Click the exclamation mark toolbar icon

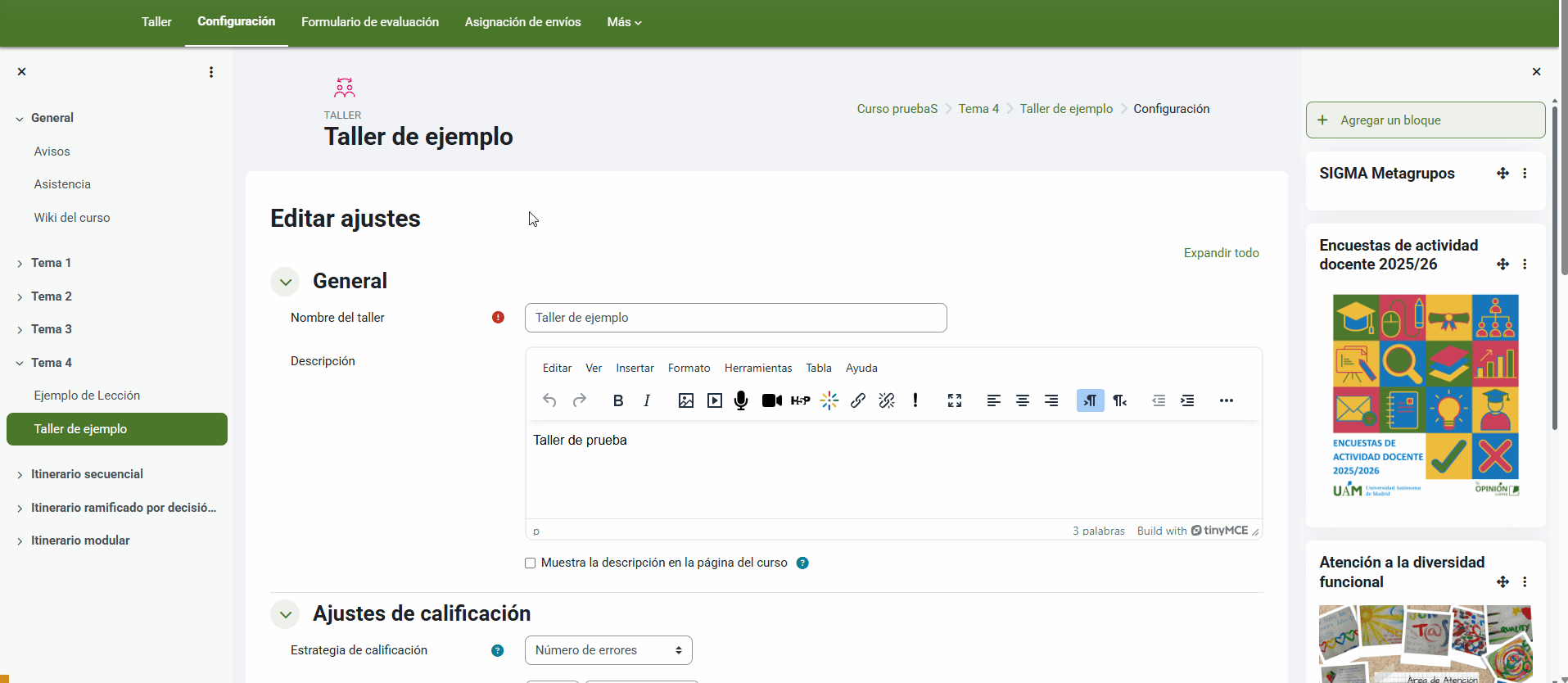coord(915,400)
